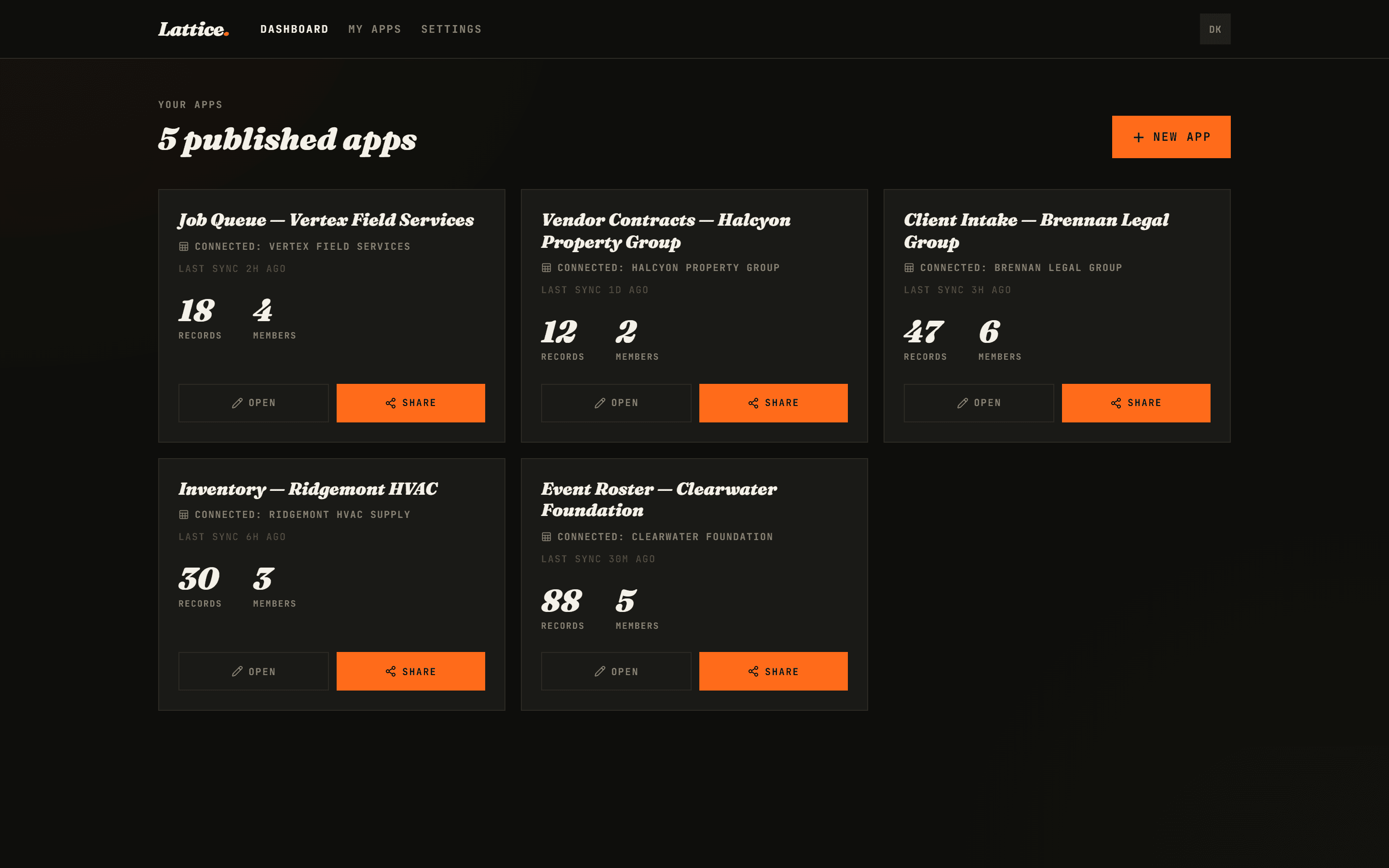Click the Client Intake — Brennan Legal Group title
Image resolution: width=1389 pixels, height=868 pixels.
click(1036, 231)
